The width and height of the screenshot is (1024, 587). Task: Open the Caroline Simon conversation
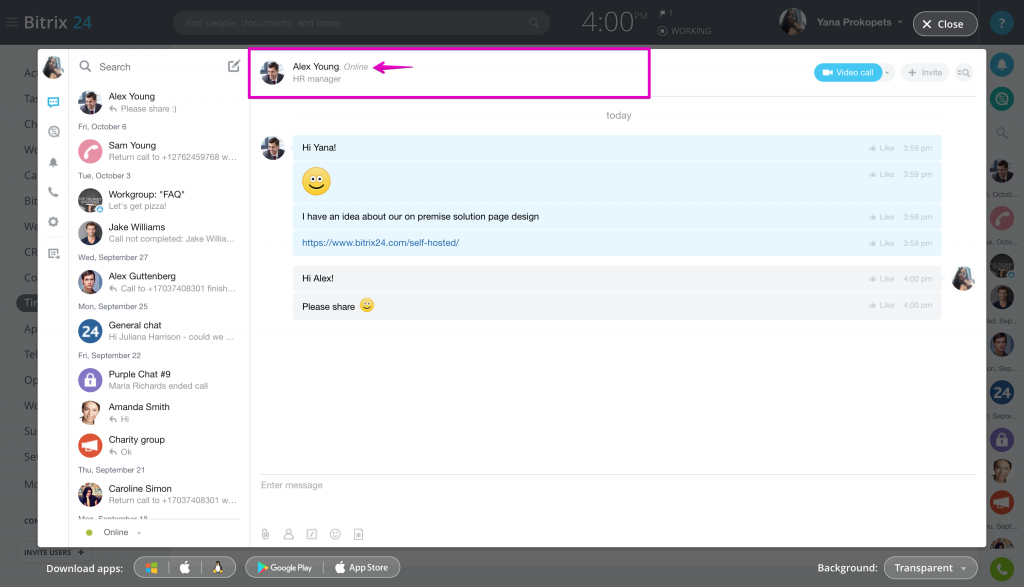pos(157,495)
